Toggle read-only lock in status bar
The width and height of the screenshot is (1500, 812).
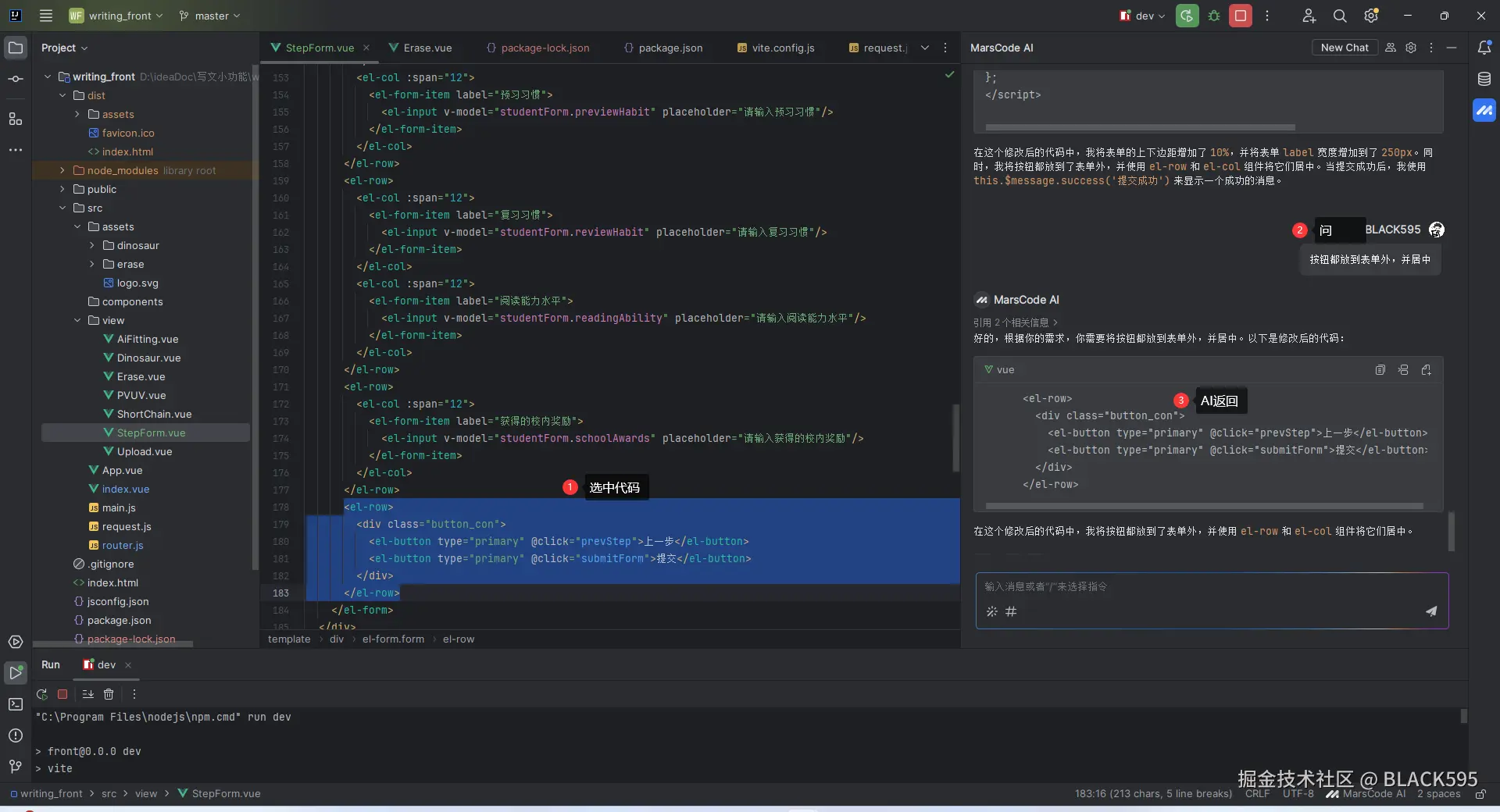pyautogui.click(x=1480, y=794)
